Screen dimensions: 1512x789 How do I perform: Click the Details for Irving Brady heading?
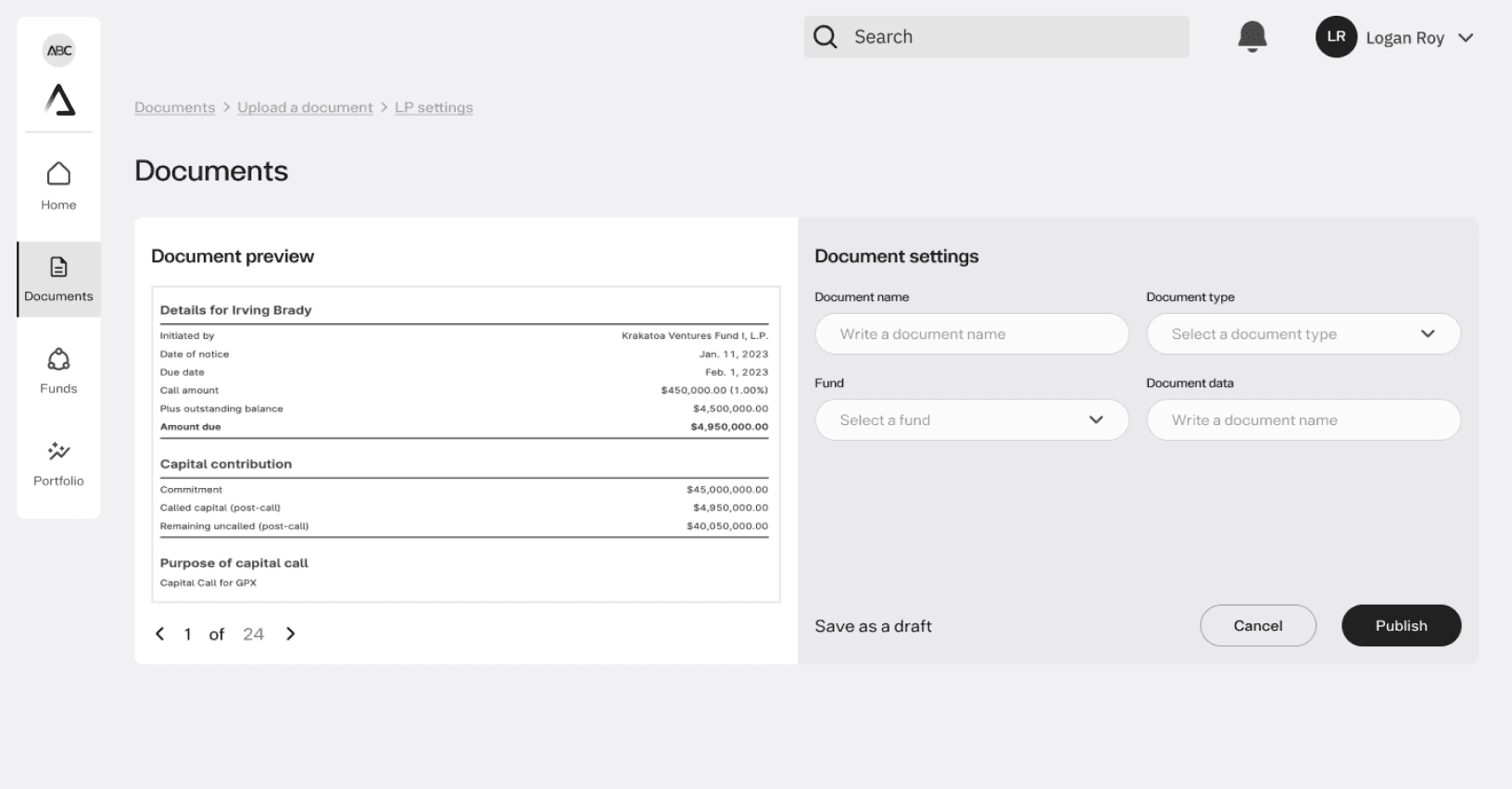[235, 310]
